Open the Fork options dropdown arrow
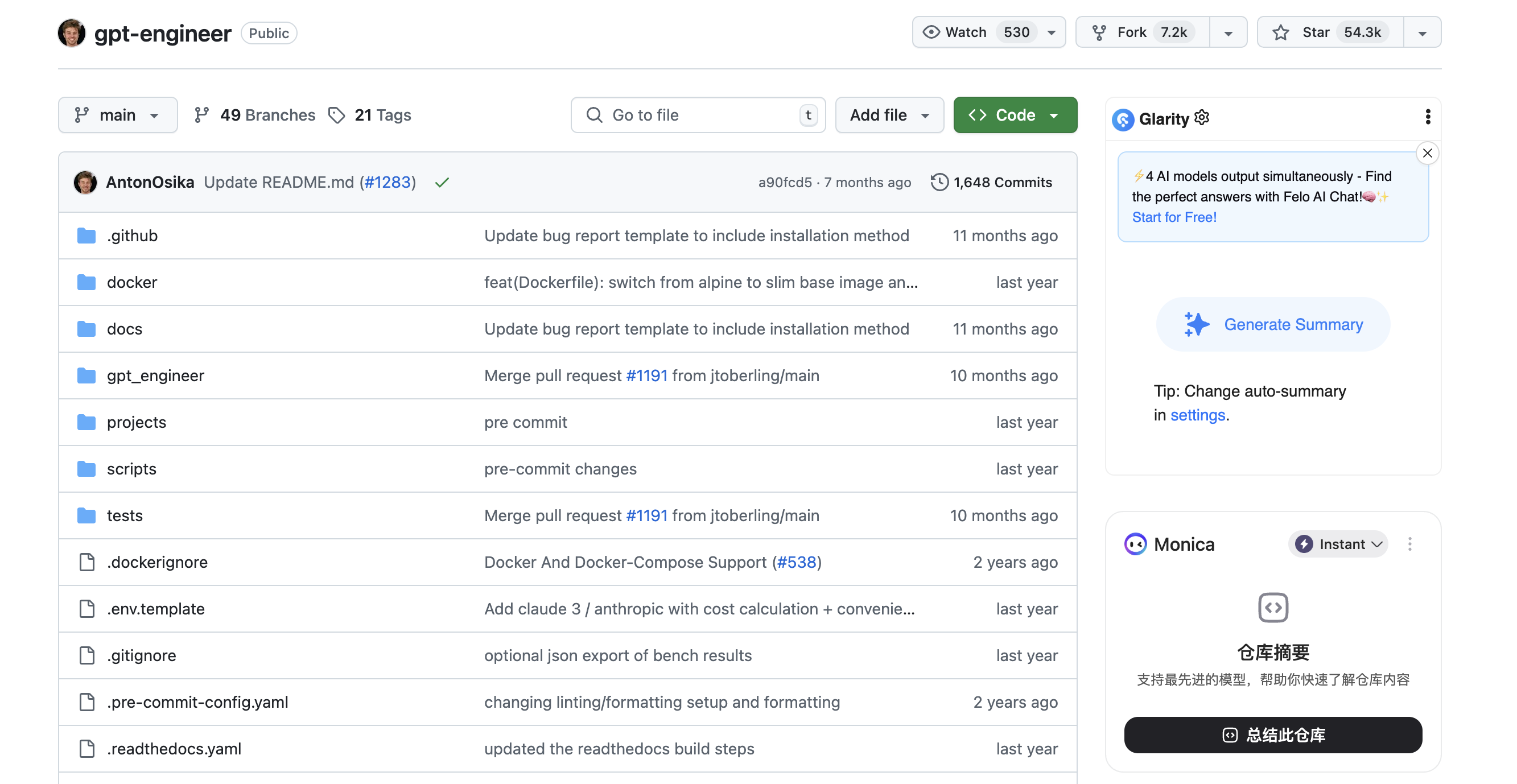 click(1229, 32)
